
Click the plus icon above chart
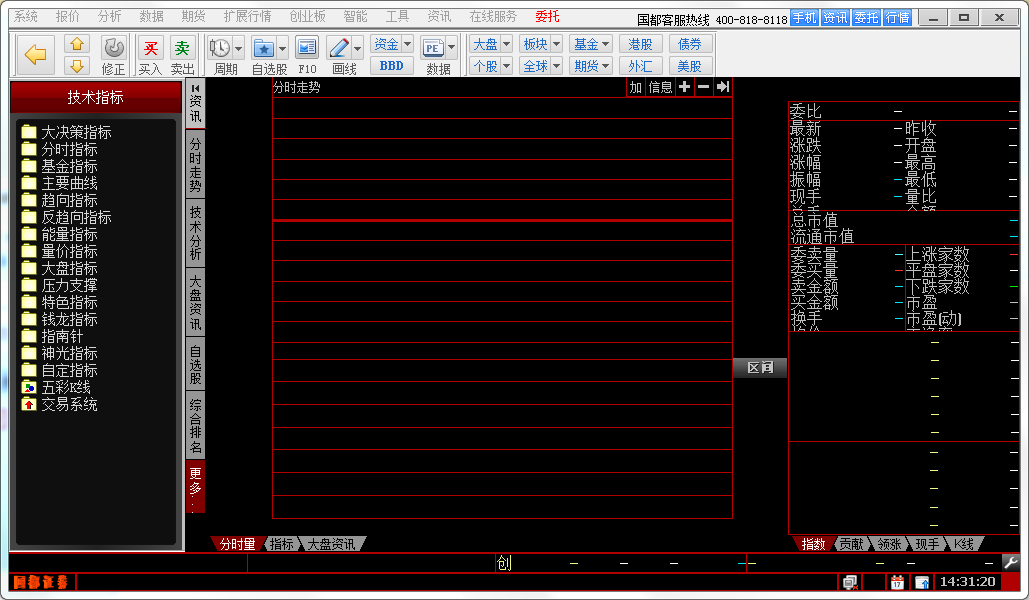pyautogui.click(x=684, y=87)
